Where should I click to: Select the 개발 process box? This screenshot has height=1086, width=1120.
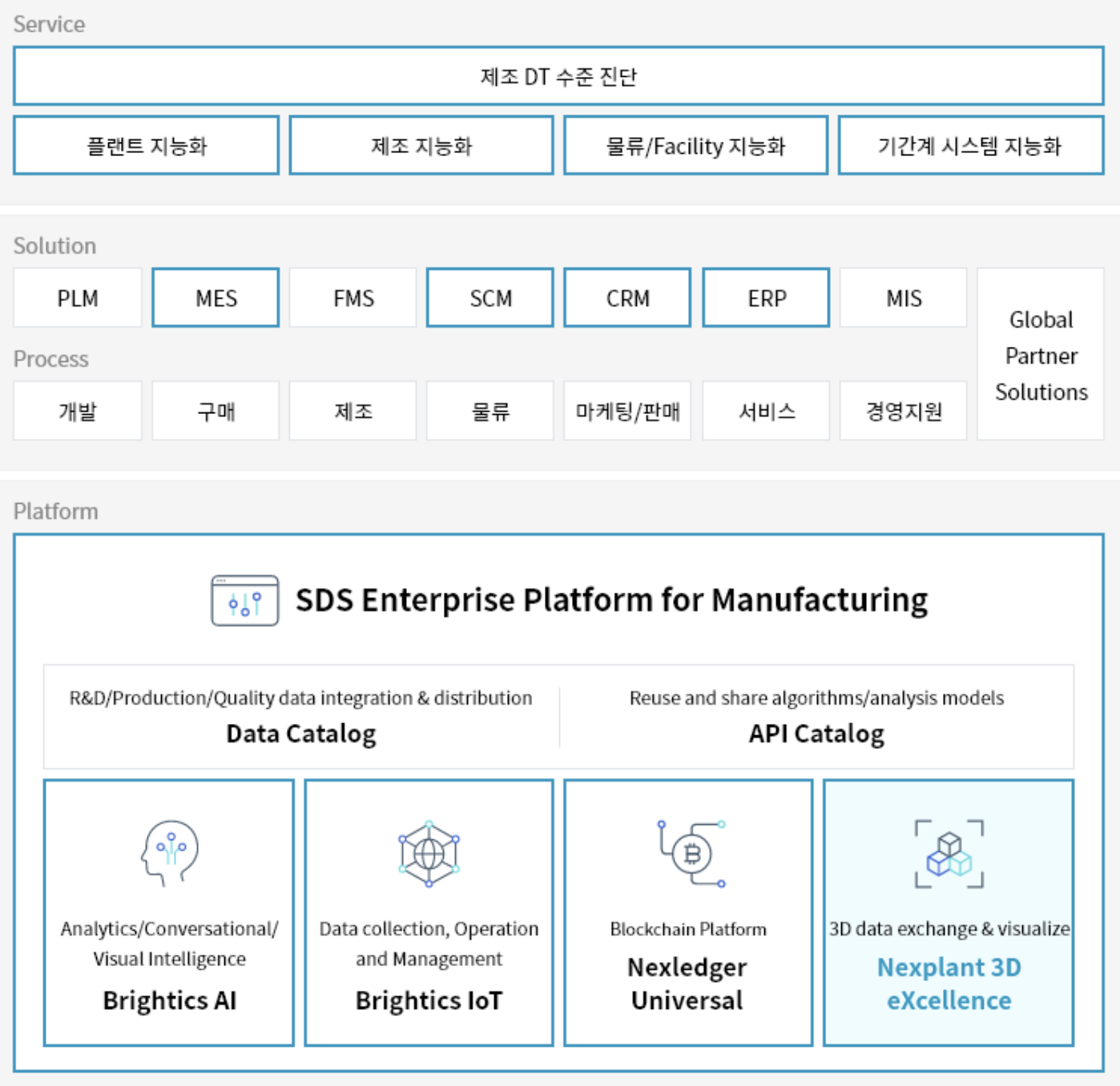point(78,411)
